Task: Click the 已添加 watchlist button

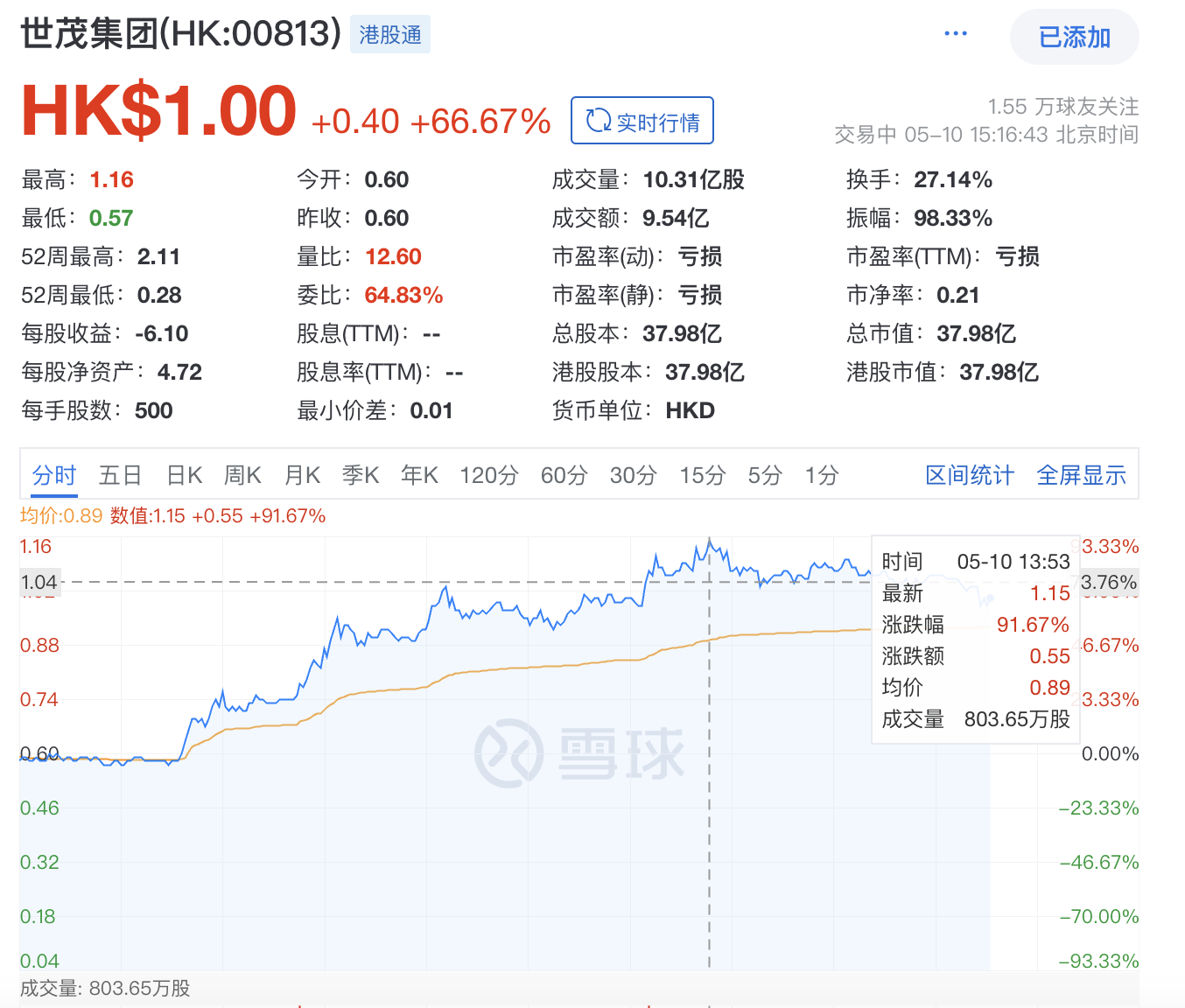Action: coord(1074,37)
